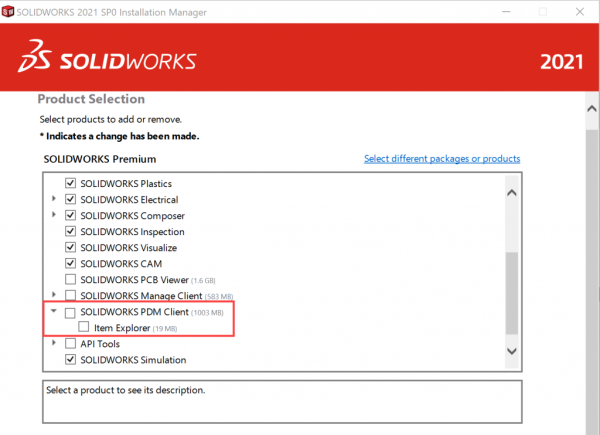Open the Select different packages or products link
This screenshot has width=600, height=435.
[x=441, y=159]
